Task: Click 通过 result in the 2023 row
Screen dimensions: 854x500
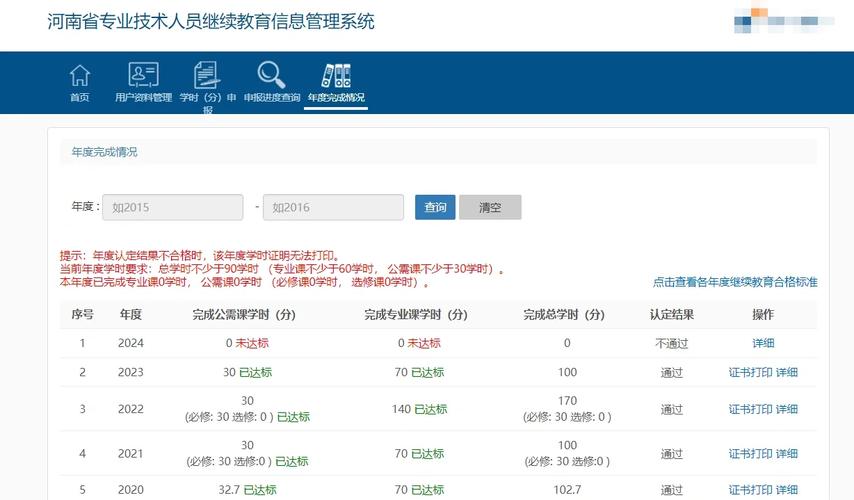Action: coord(672,373)
